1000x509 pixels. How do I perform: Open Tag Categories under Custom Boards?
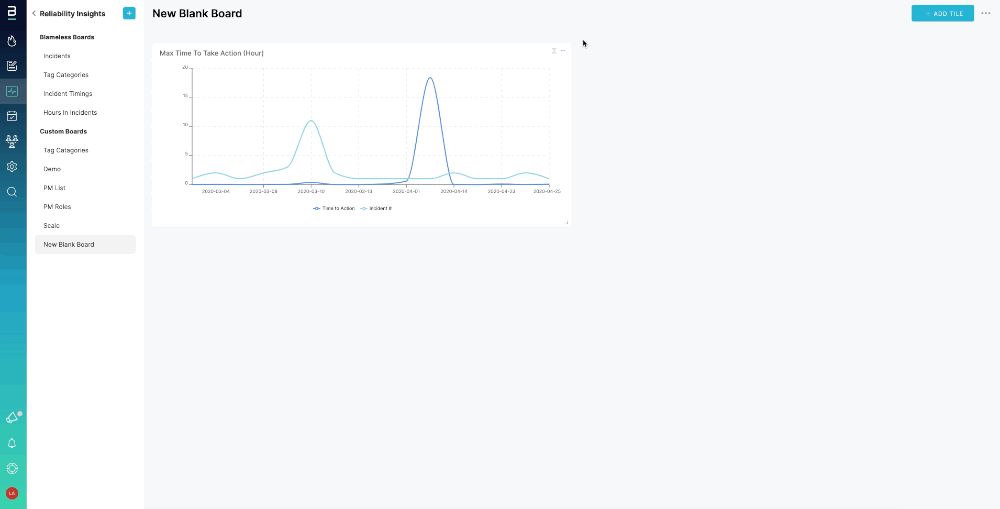tap(66, 151)
